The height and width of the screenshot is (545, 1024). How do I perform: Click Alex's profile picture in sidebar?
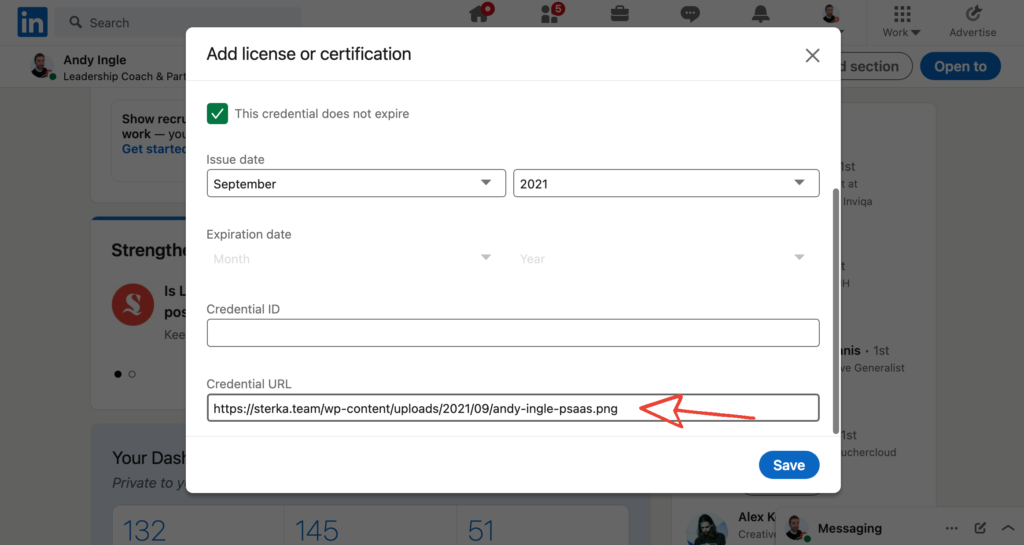click(707, 528)
